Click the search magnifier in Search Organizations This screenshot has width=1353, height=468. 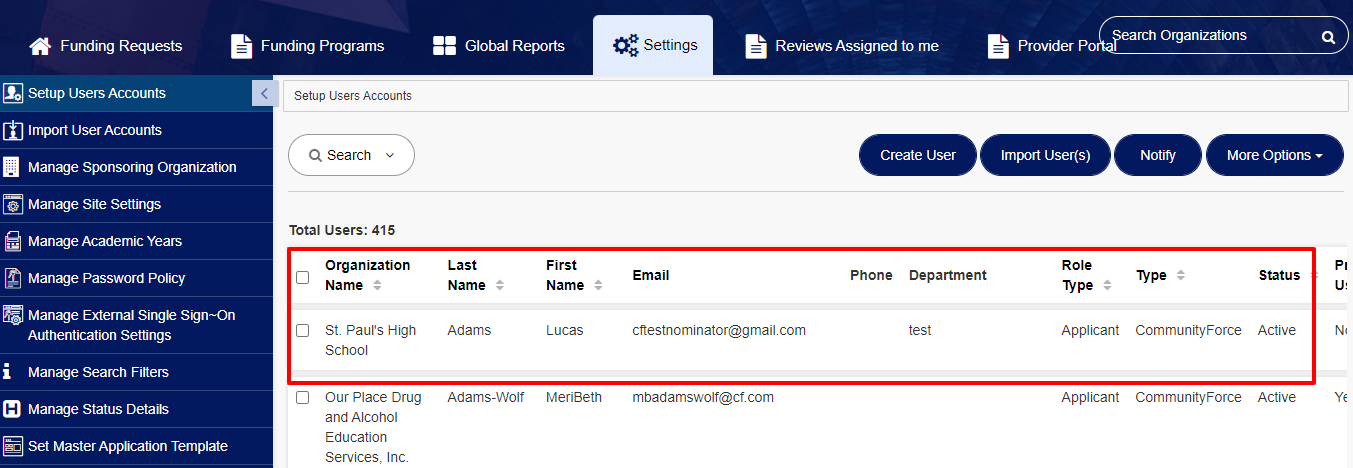point(1328,37)
